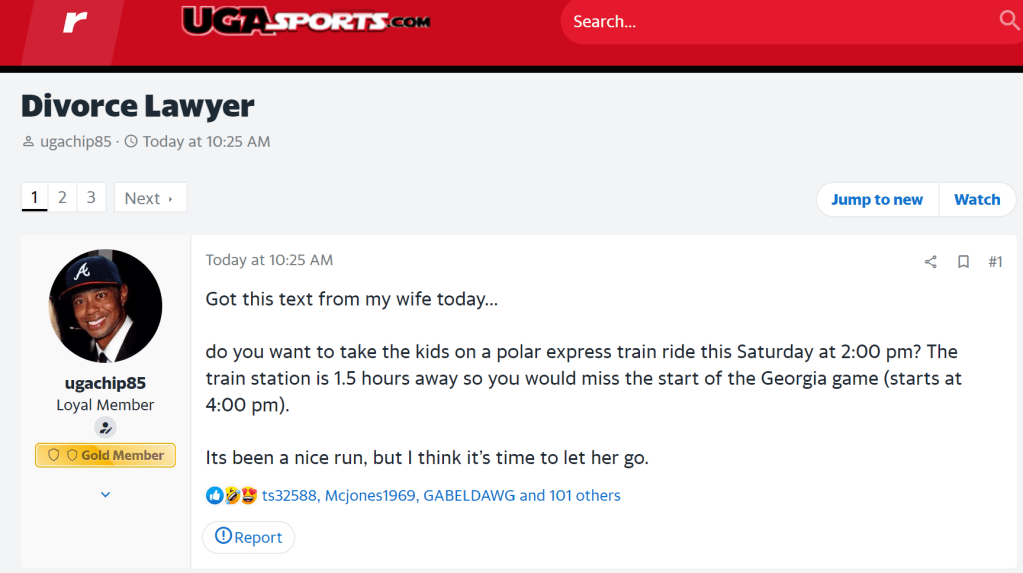Go to page 3 of thread
This screenshot has height=573, width=1023.
[x=91, y=198]
